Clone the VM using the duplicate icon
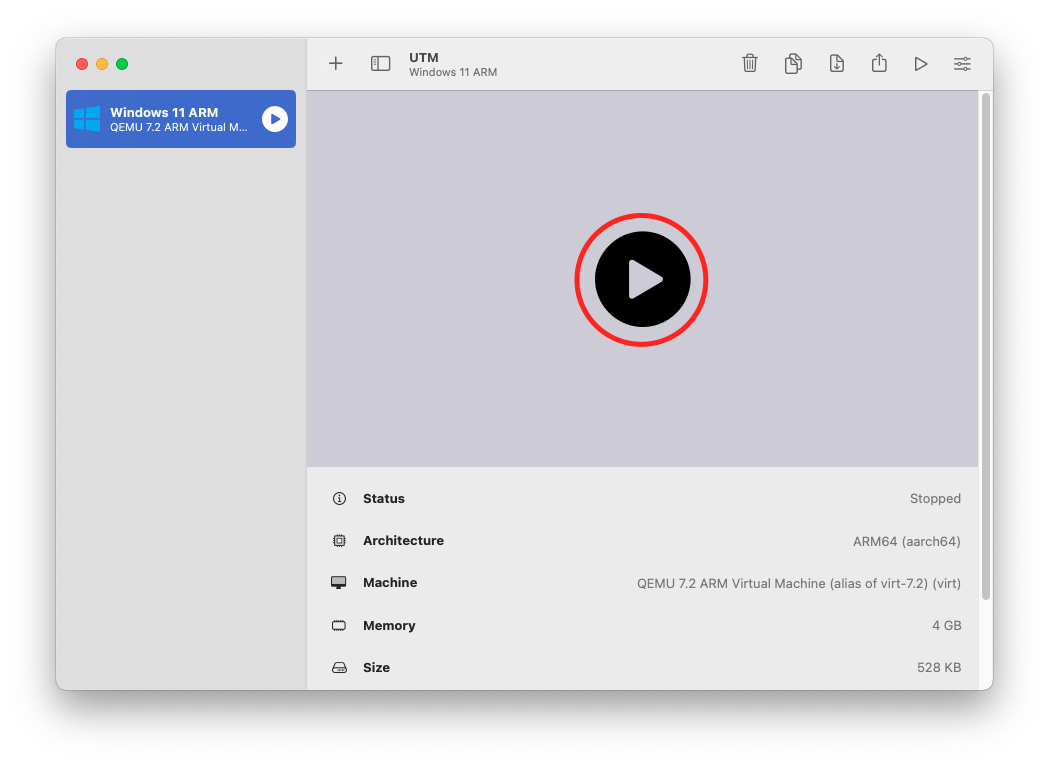Viewport: 1049px width, 764px height. pyautogui.click(x=793, y=64)
